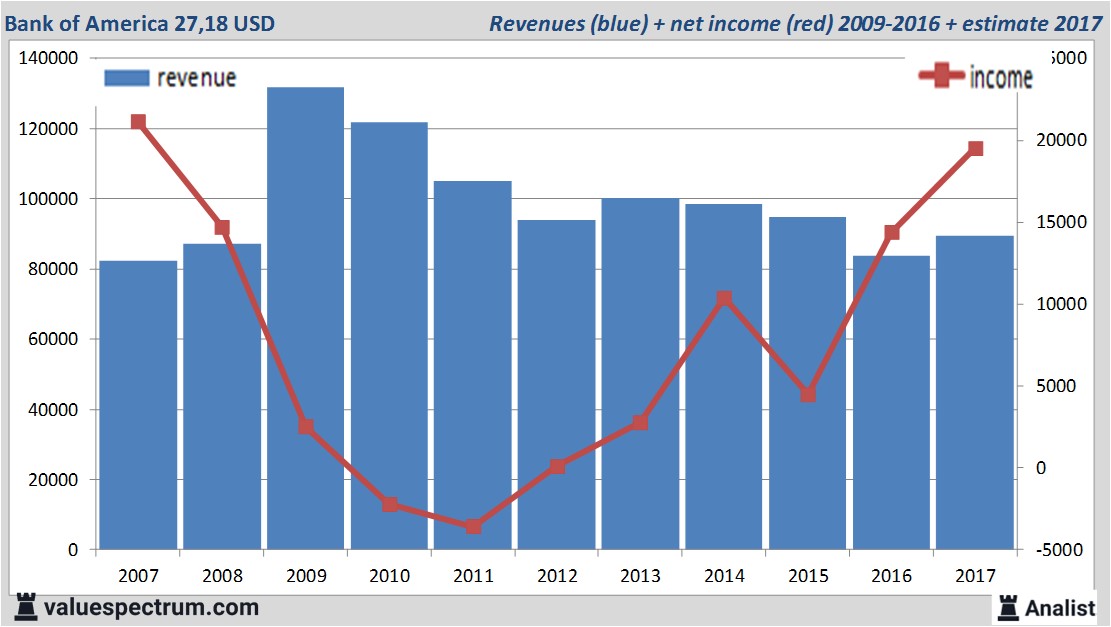Screen dimensions: 1111x627
Task: Click the 2013 blue revenue bar
Action: tap(640, 374)
